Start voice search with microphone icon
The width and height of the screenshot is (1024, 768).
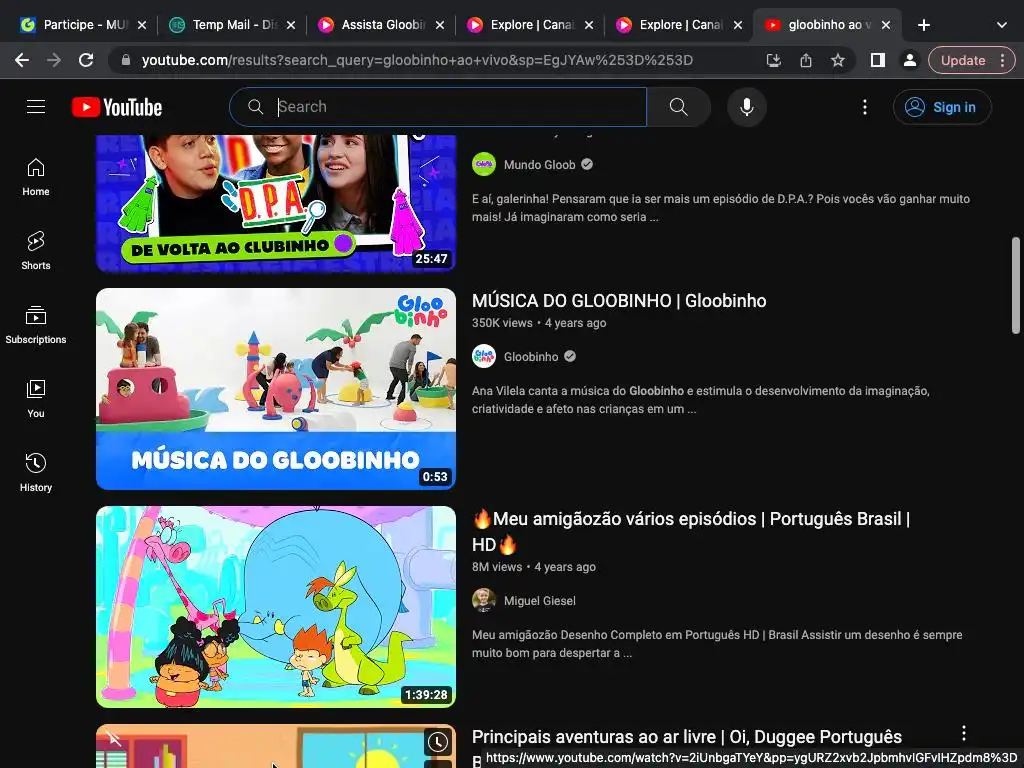click(746, 107)
